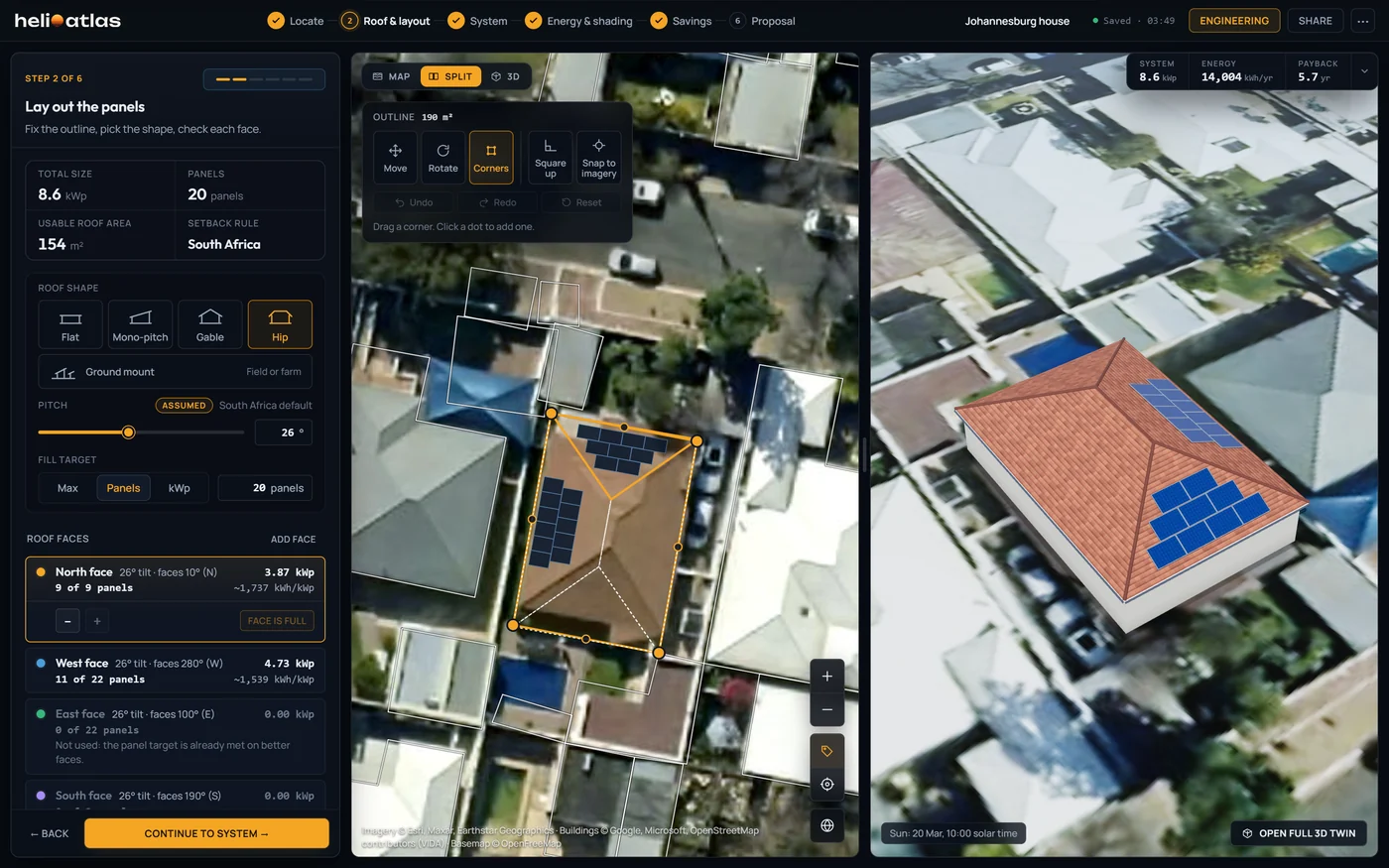Switch to Engineering mode

click(x=1234, y=21)
